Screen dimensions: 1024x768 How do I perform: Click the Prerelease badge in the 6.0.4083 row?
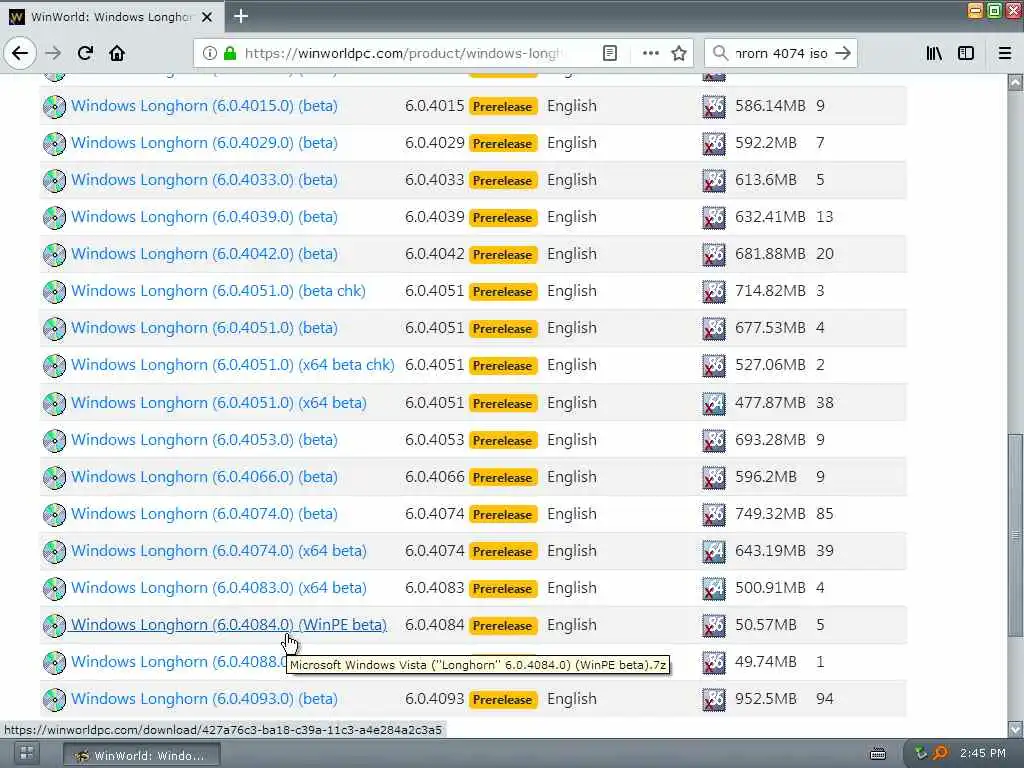click(503, 588)
